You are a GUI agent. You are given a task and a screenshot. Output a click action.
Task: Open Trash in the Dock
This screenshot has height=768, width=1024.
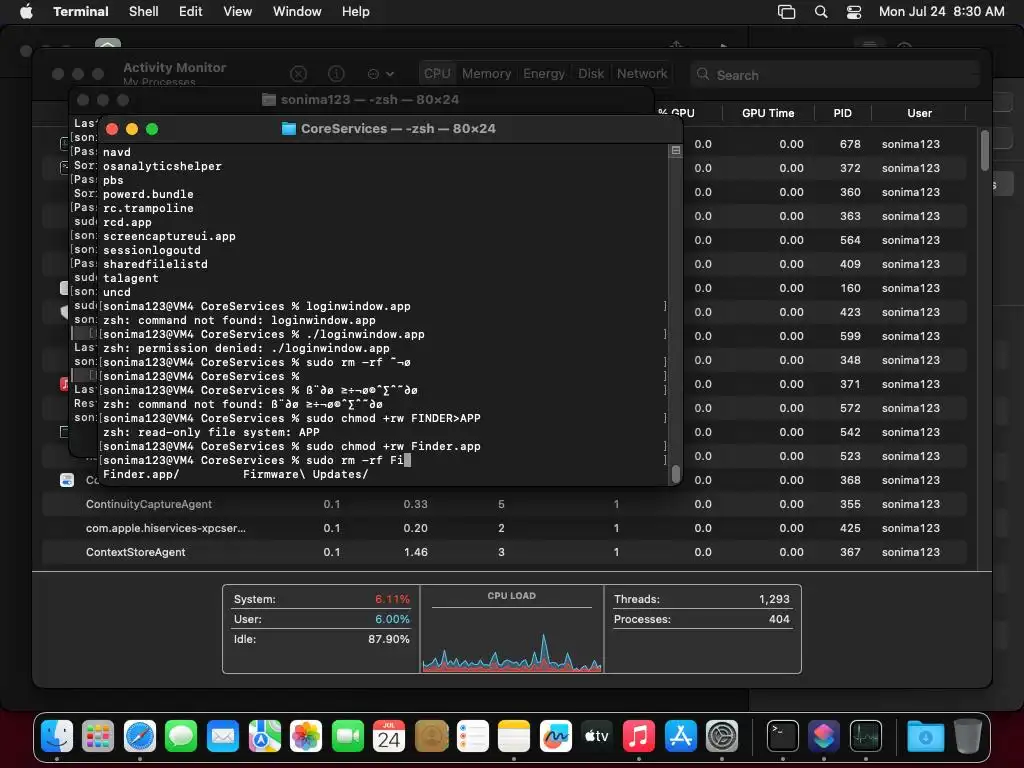[x=968, y=737]
